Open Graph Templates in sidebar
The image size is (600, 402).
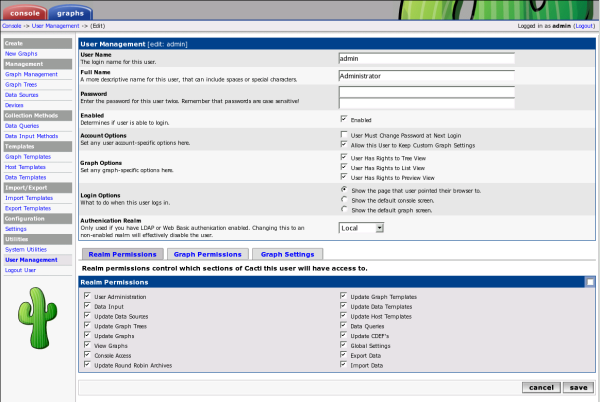click(x=28, y=157)
